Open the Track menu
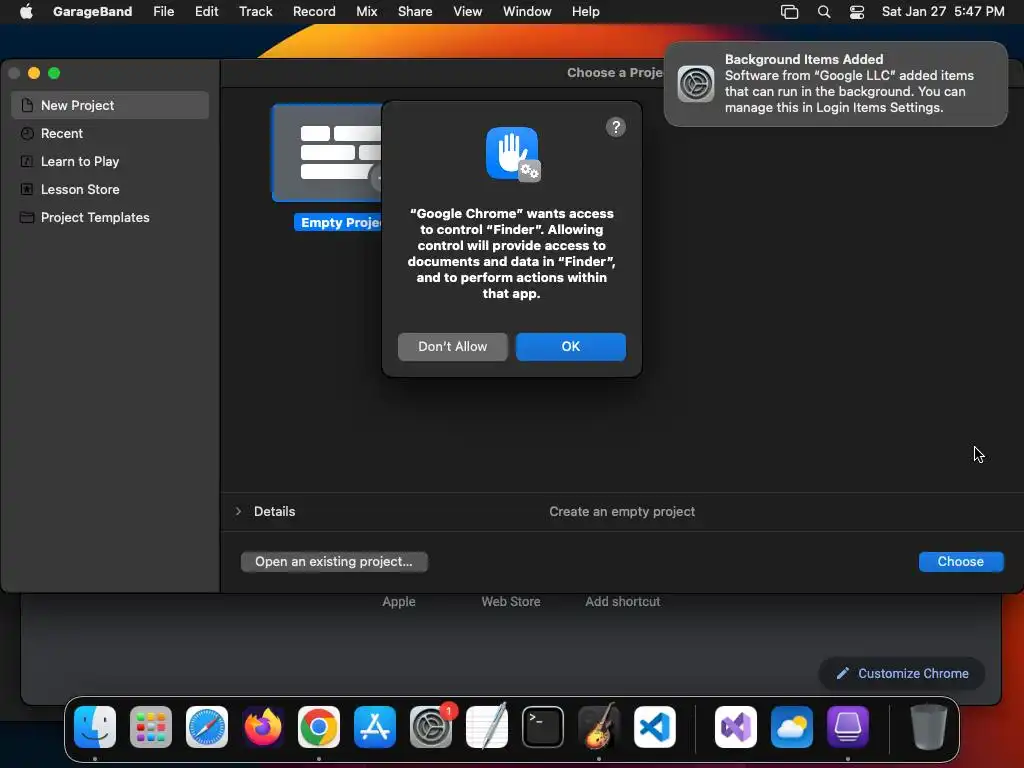Image resolution: width=1024 pixels, height=768 pixels. pos(255,12)
